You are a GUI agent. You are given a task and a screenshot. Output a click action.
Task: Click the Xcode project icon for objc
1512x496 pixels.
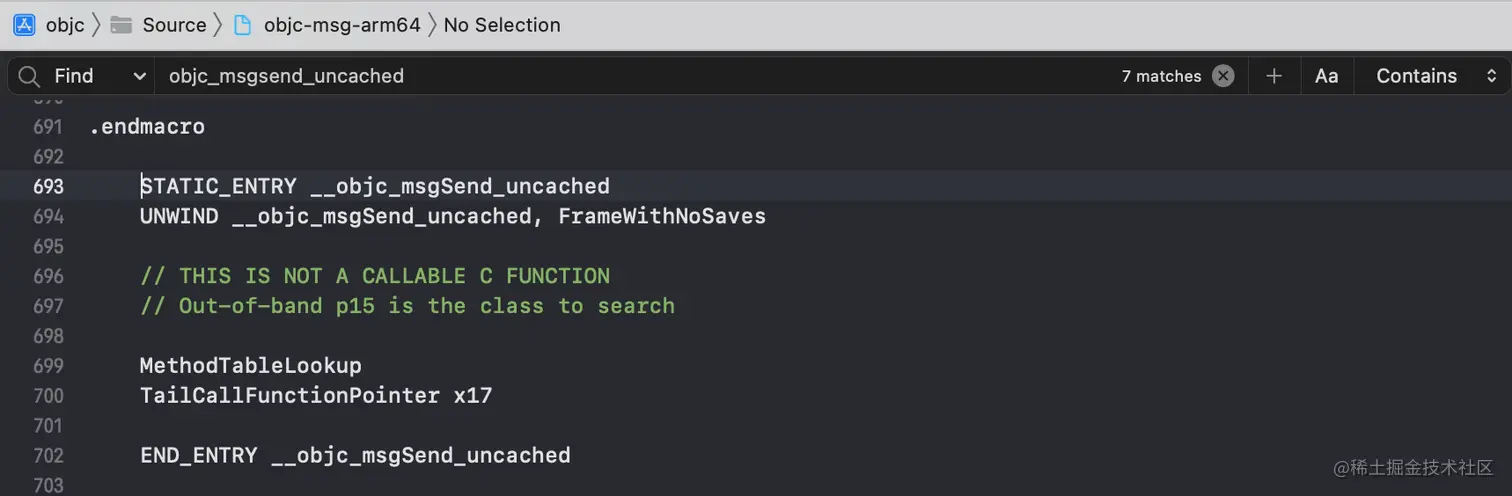[x=24, y=25]
